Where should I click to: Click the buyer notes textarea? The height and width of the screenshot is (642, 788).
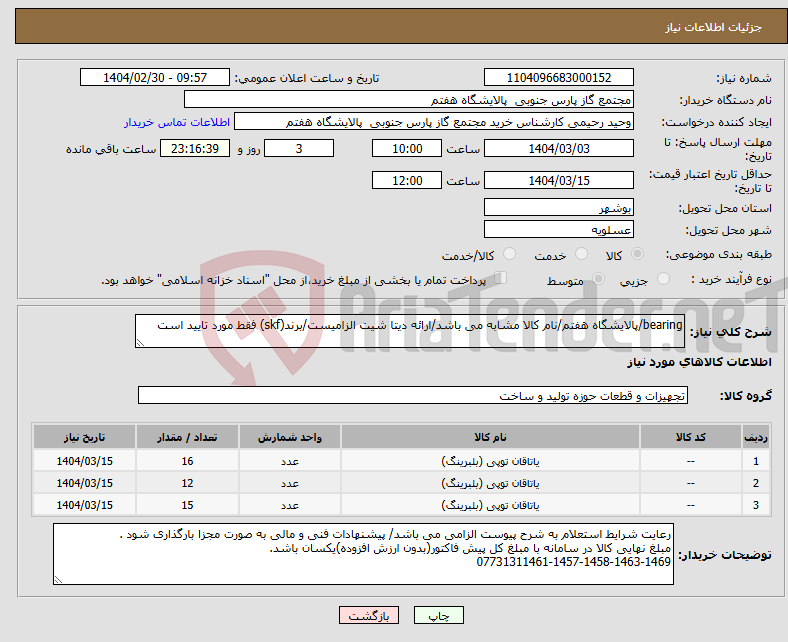coord(363,554)
